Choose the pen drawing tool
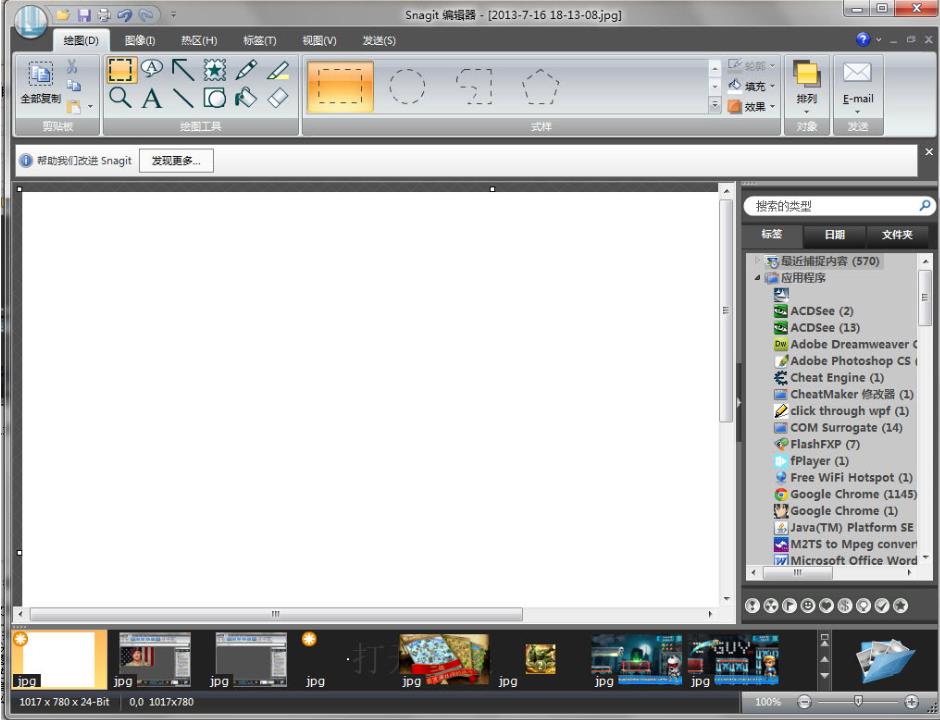This screenshot has width=940, height=720. click(244, 68)
